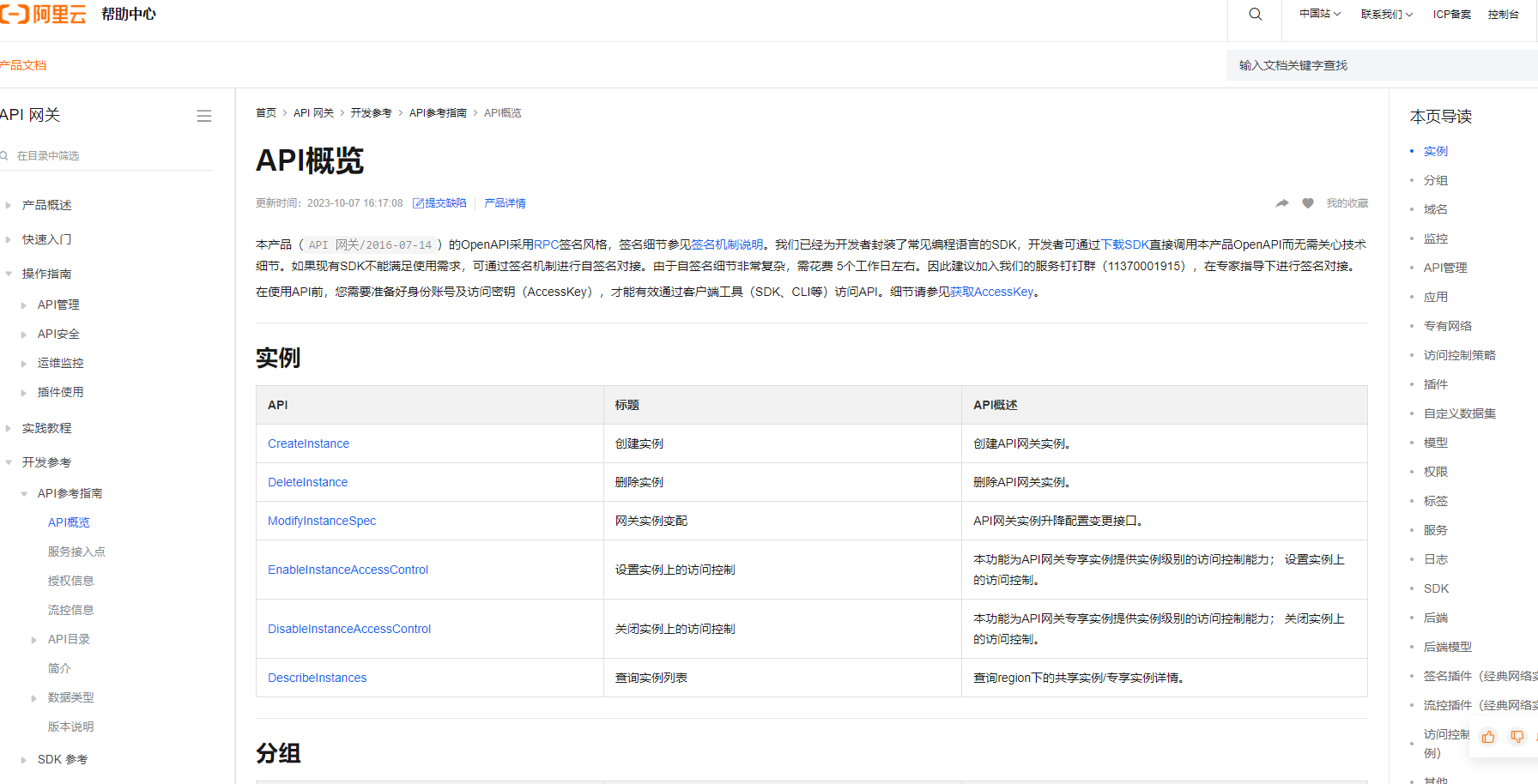
Task: Click the thumbs-up feedback icon
Action: point(1488,737)
